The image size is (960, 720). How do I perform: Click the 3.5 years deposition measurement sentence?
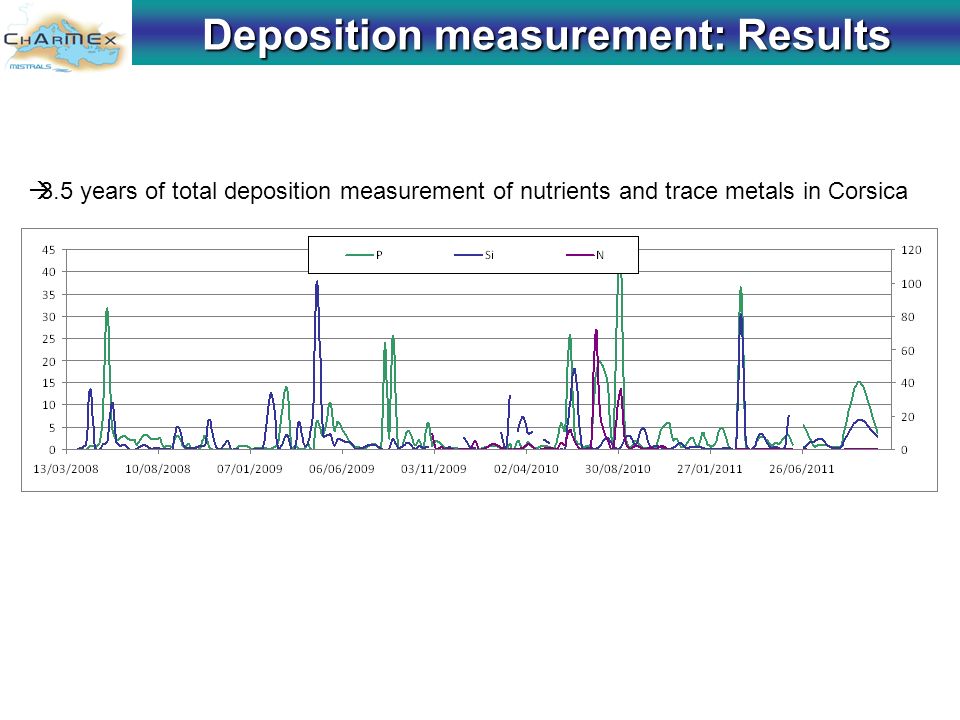[469, 191]
